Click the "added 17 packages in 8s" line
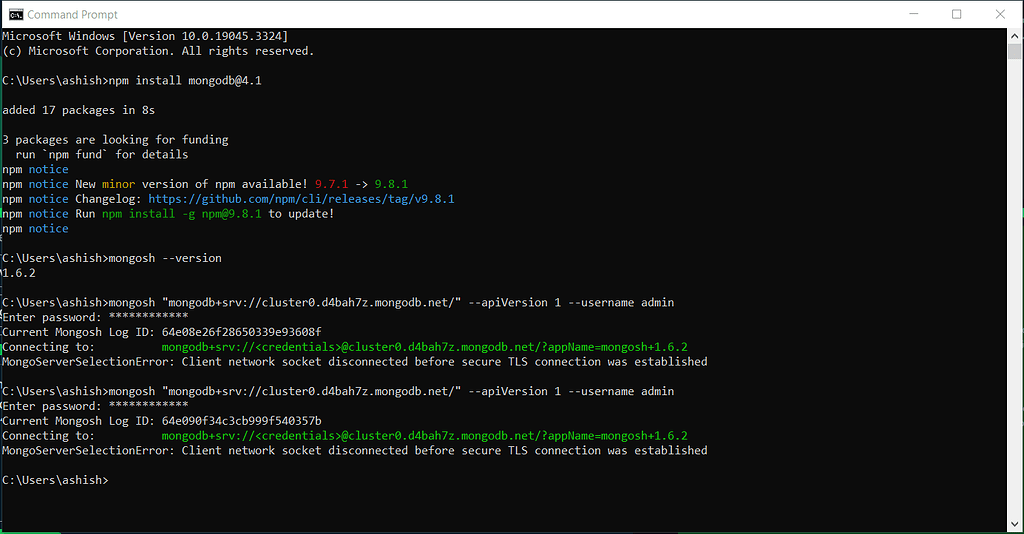The height and width of the screenshot is (534, 1024). 78,110
